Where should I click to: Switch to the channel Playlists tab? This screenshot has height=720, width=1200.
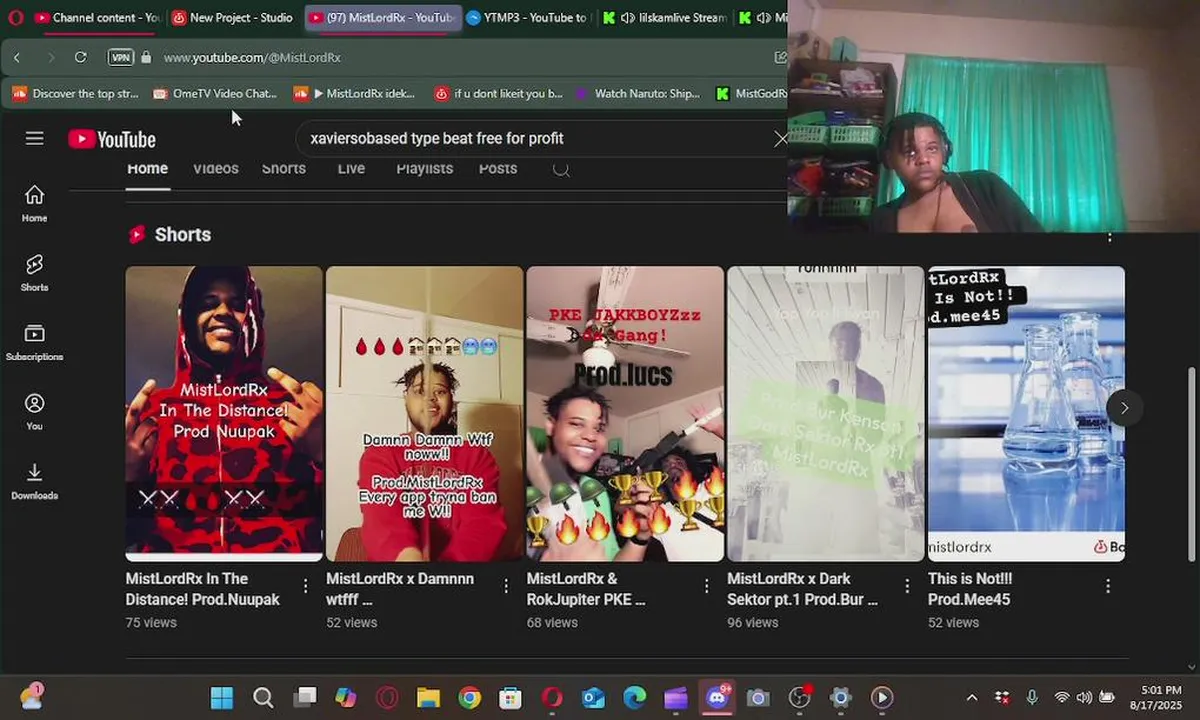coord(425,168)
